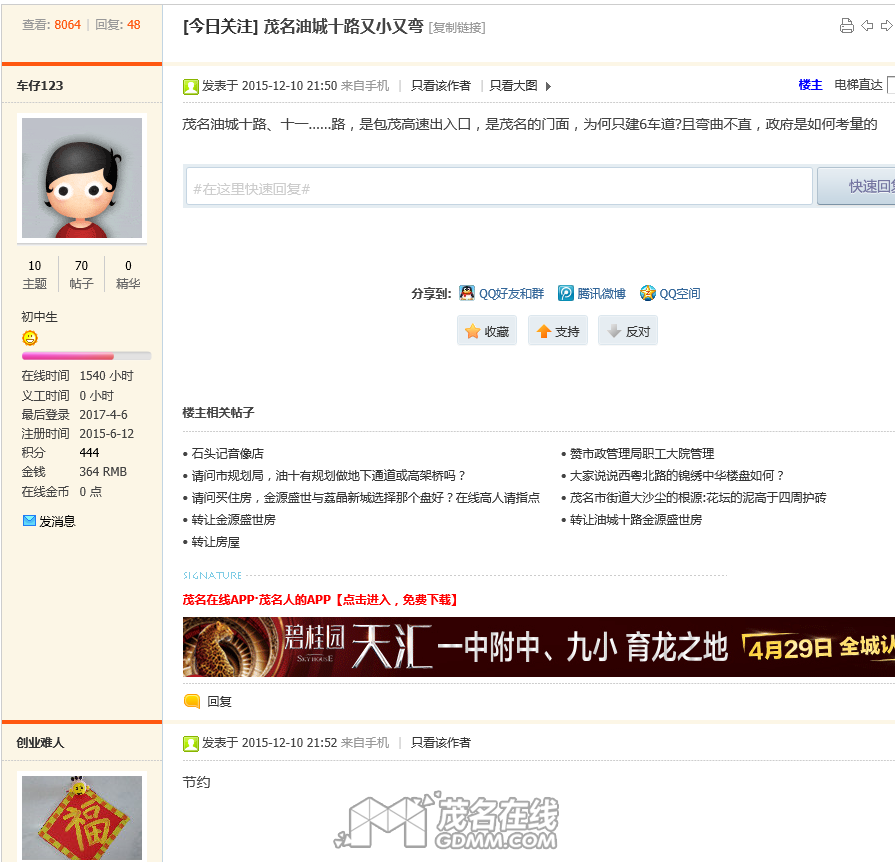895x862 pixels.
Task: Click the 初中生 user group label
Action: coord(39,317)
